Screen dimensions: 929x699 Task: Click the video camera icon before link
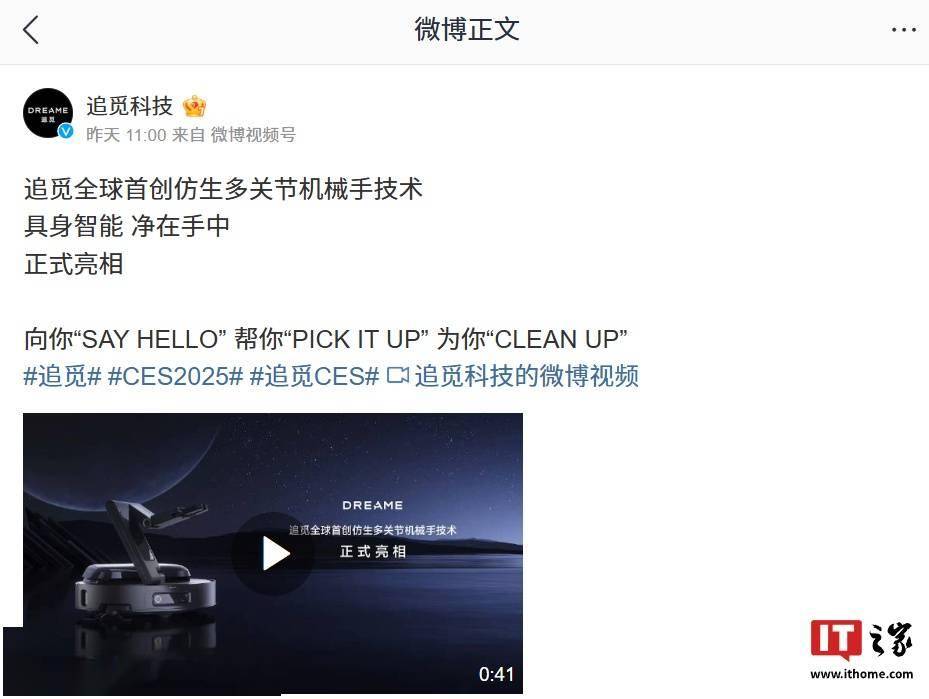tap(398, 376)
